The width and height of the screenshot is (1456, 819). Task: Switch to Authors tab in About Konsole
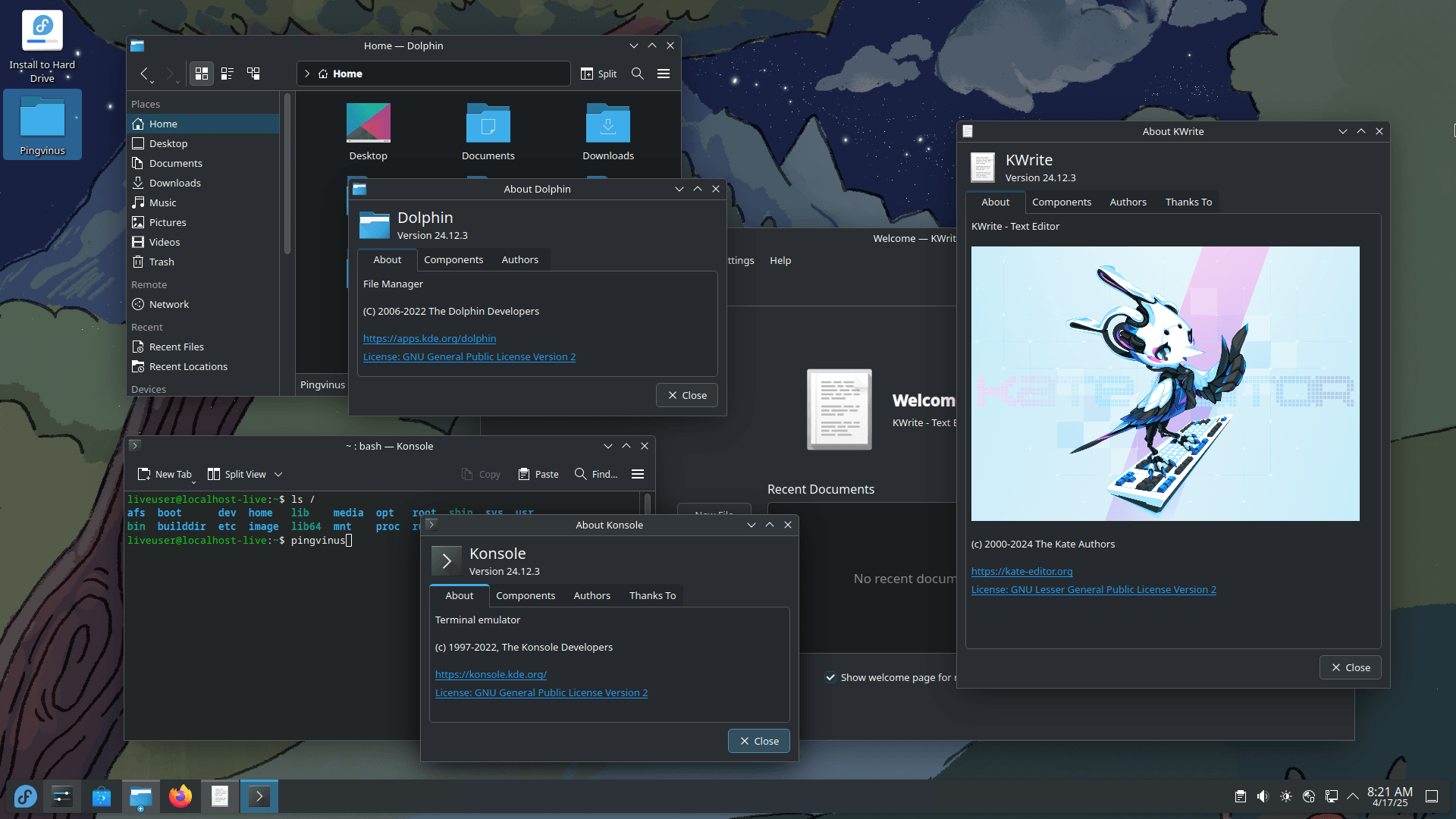click(592, 595)
